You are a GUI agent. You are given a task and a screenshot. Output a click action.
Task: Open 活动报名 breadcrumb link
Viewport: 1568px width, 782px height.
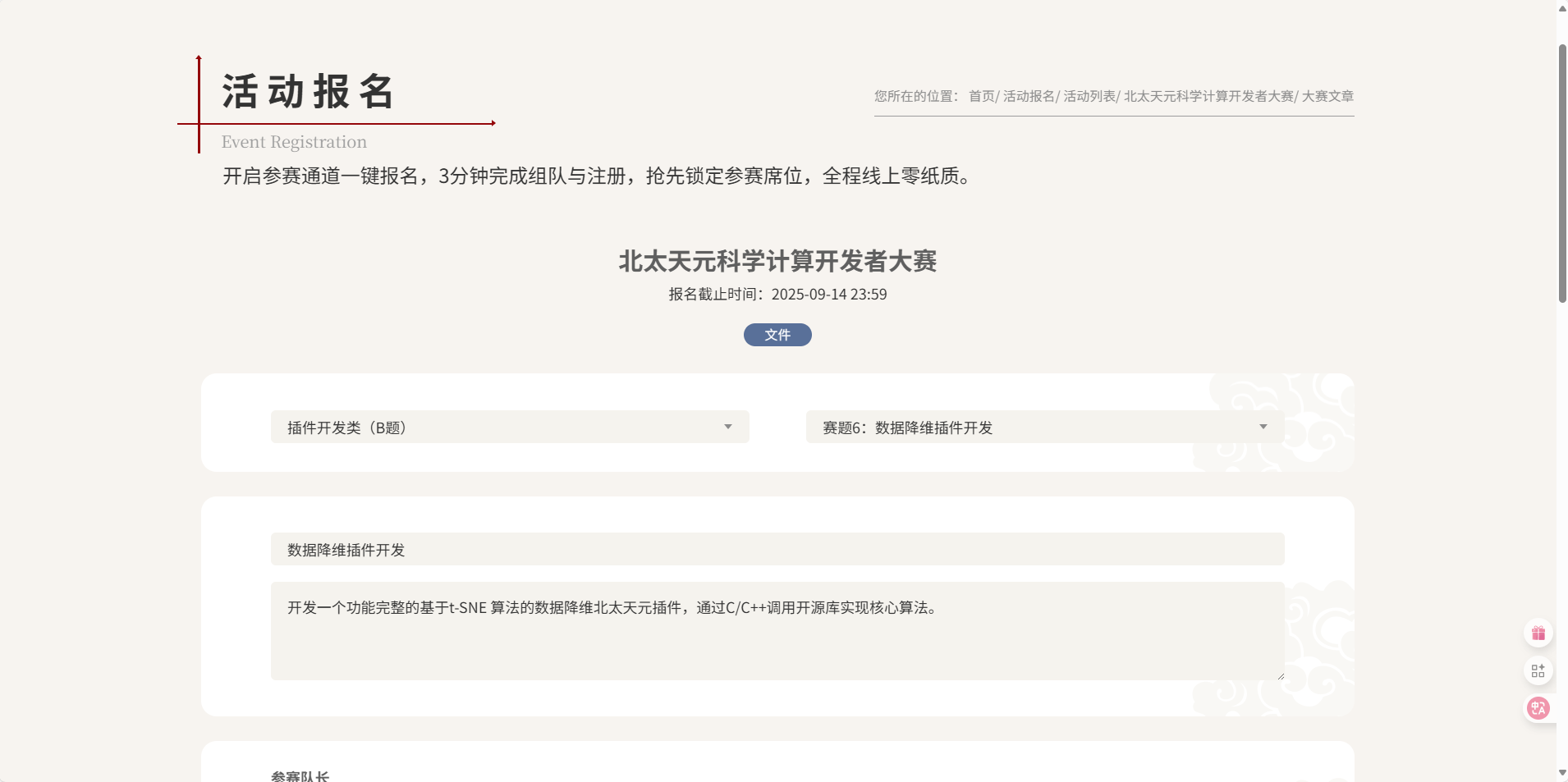click(1028, 96)
